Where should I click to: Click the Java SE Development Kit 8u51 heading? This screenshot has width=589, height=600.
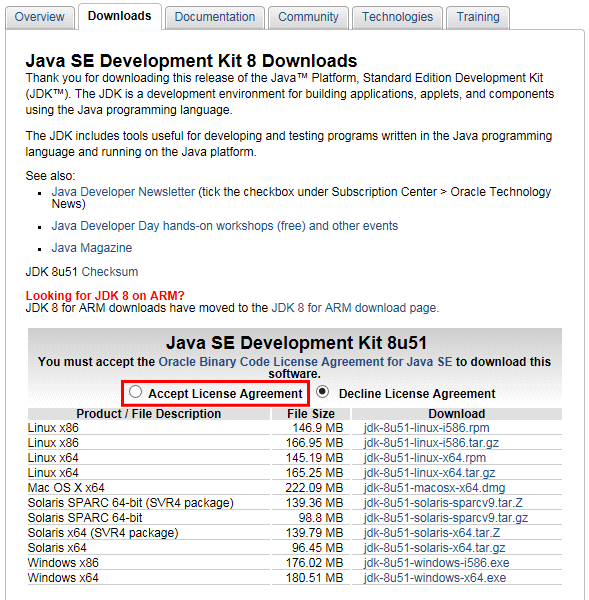point(296,342)
